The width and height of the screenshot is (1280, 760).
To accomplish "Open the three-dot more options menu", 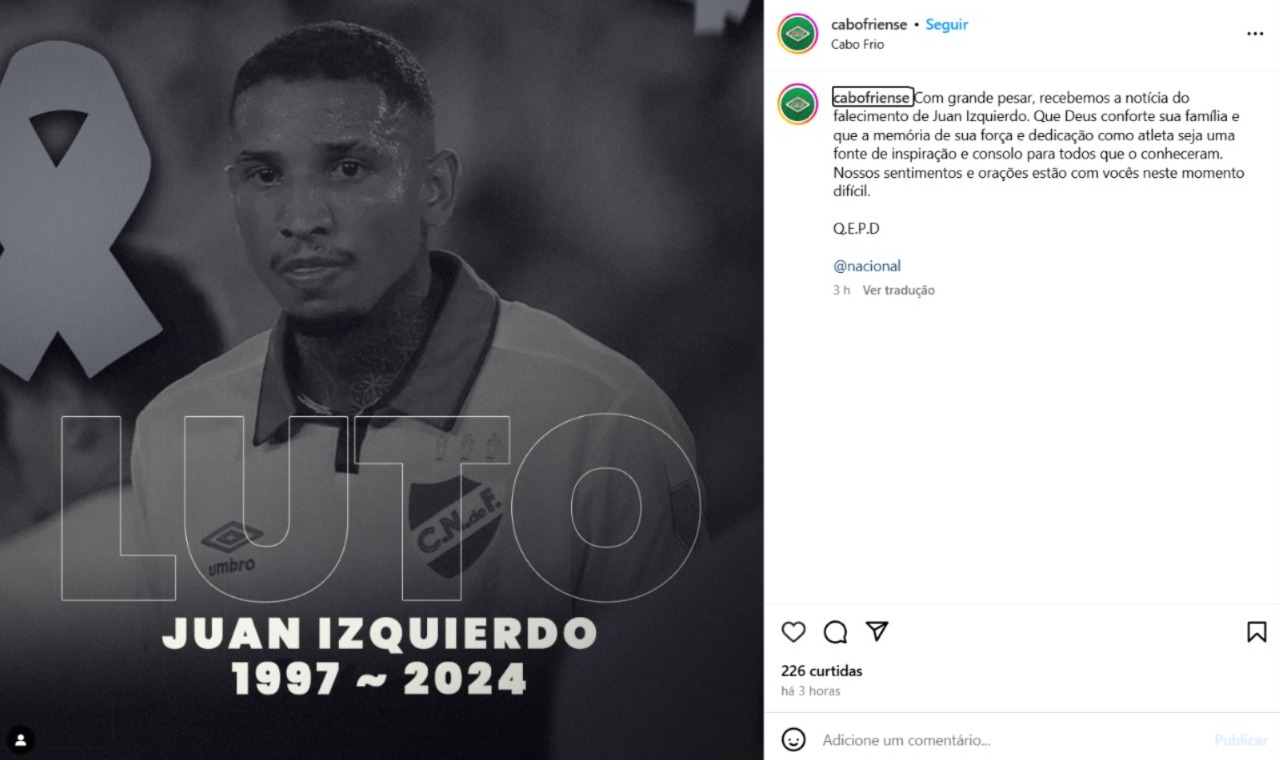I will click(x=1255, y=34).
